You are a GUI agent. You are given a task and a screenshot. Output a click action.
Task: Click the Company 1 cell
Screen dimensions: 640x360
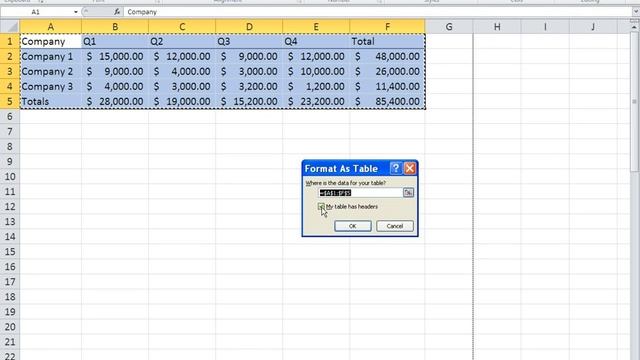tap(51, 56)
